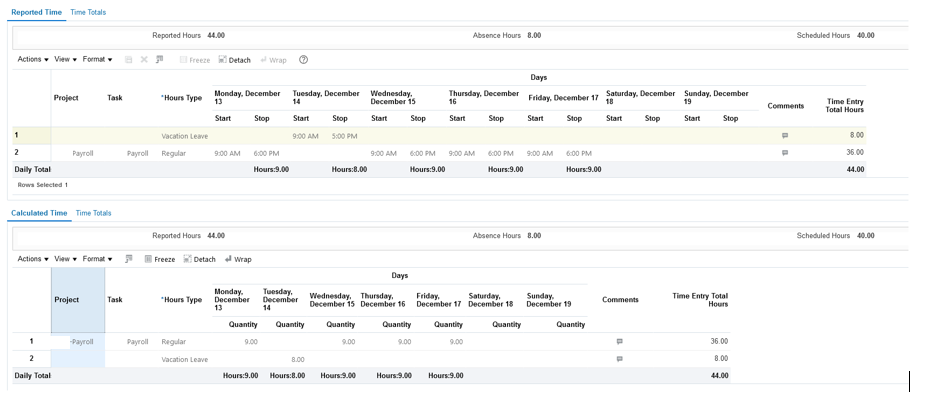Click Detach in Calculated Time toolbar
The height and width of the screenshot is (397, 937).
click(x=199, y=259)
